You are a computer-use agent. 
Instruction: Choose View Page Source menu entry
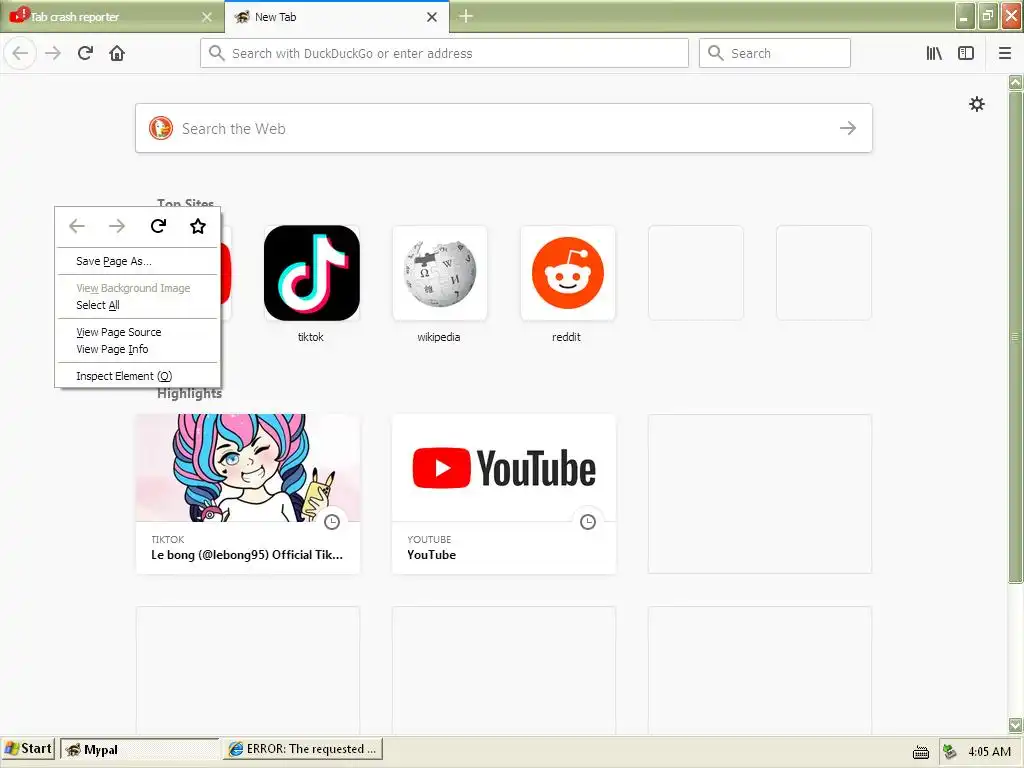click(x=138, y=332)
